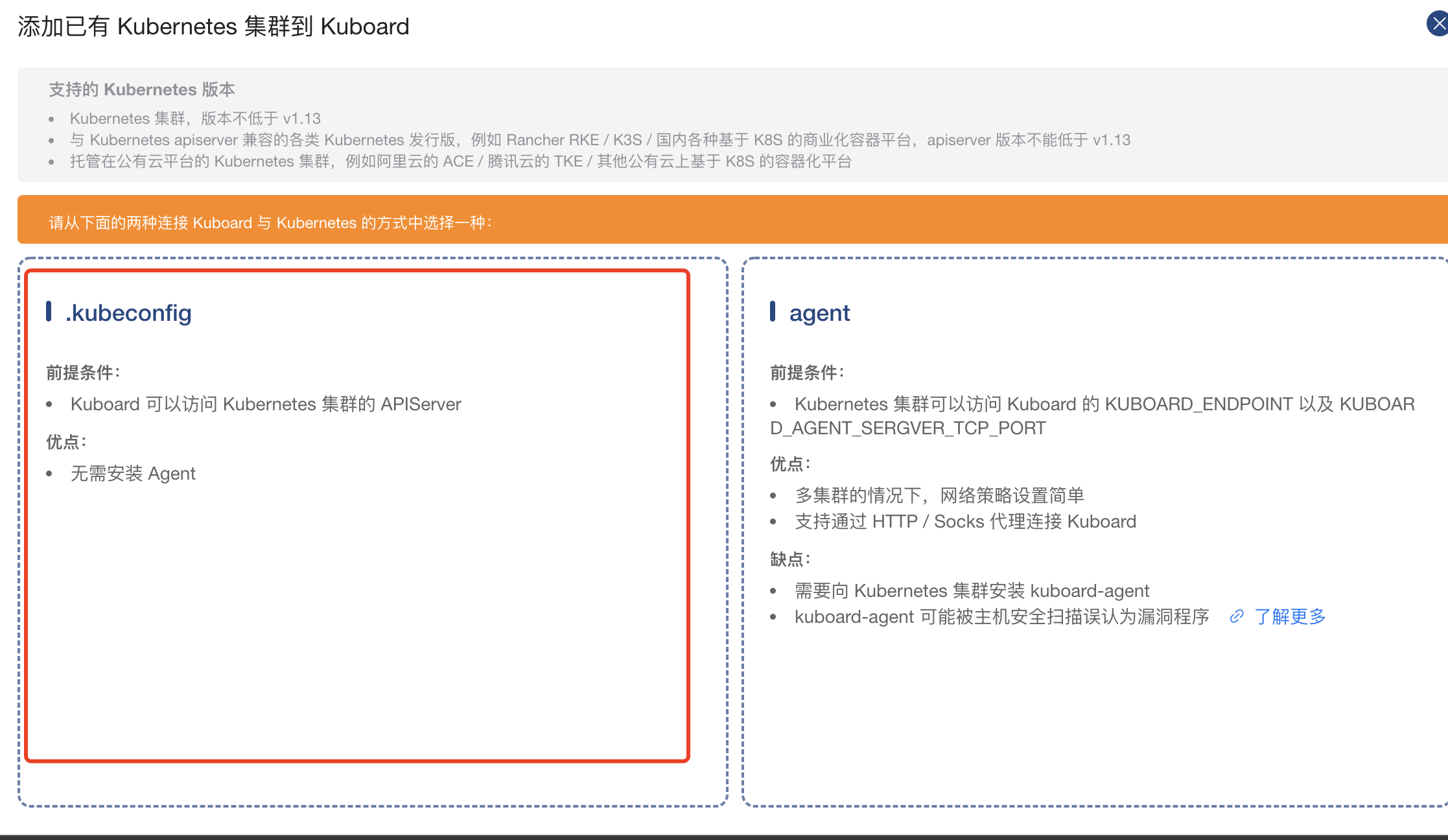Click the bullet icon before 无需安装 Agent
Viewport: 1448px width, 840px height.
click(51, 474)
